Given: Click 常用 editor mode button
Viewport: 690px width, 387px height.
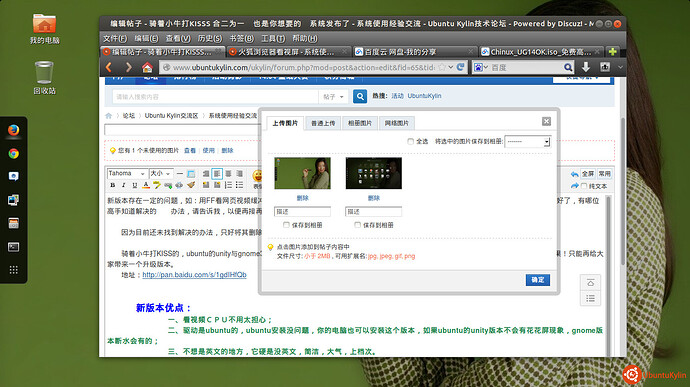Looking at the screenshot, I should [x=604, y=174].
